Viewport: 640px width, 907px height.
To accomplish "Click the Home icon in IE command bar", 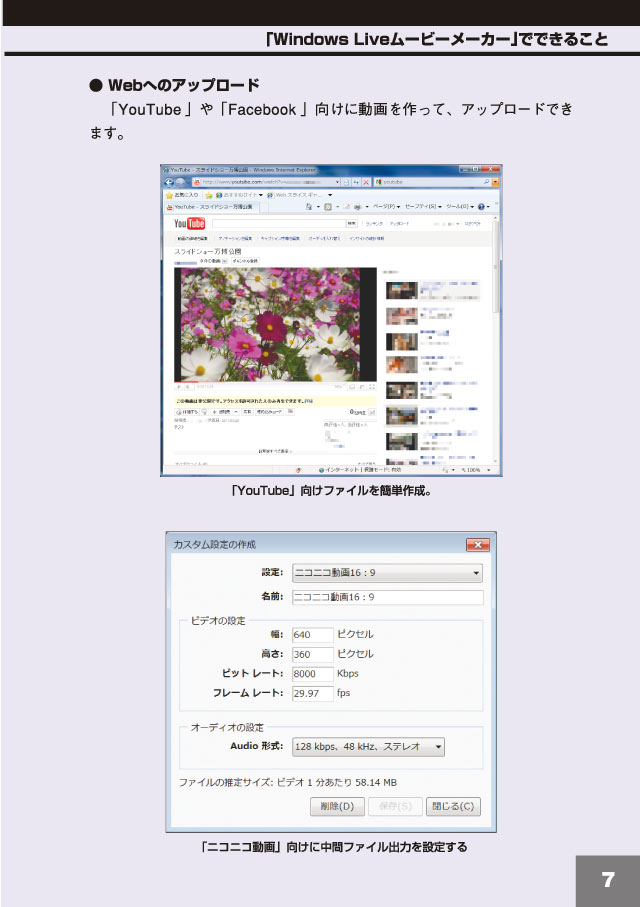I will [x=309, y=207].
